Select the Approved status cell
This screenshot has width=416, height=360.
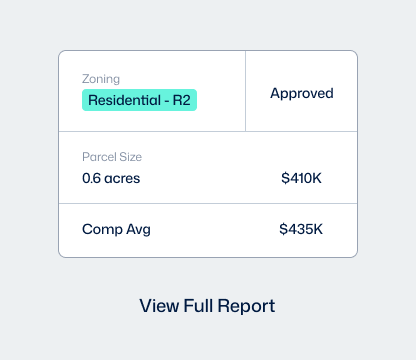click(x=302, y=93)
